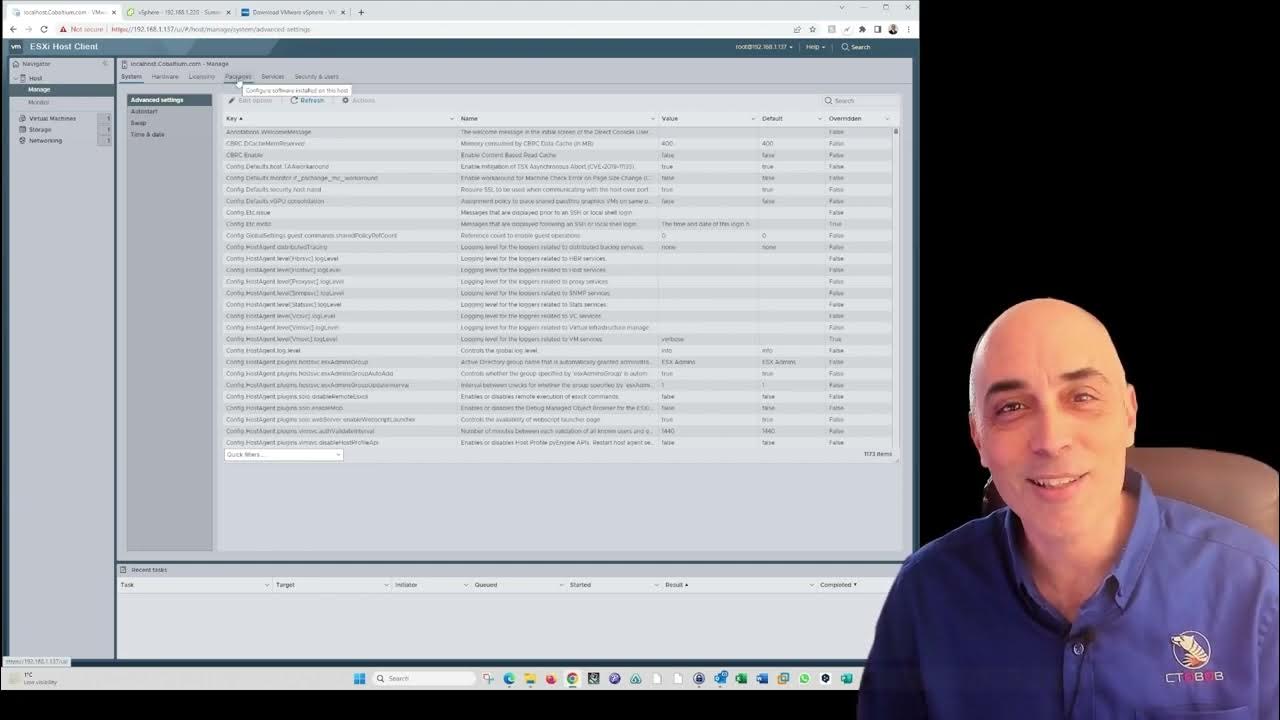The height and width of the screenshot is (720, 1280).
Task: Select the Config.HostAgent.log.level row
Action: [x=558, y=350]
